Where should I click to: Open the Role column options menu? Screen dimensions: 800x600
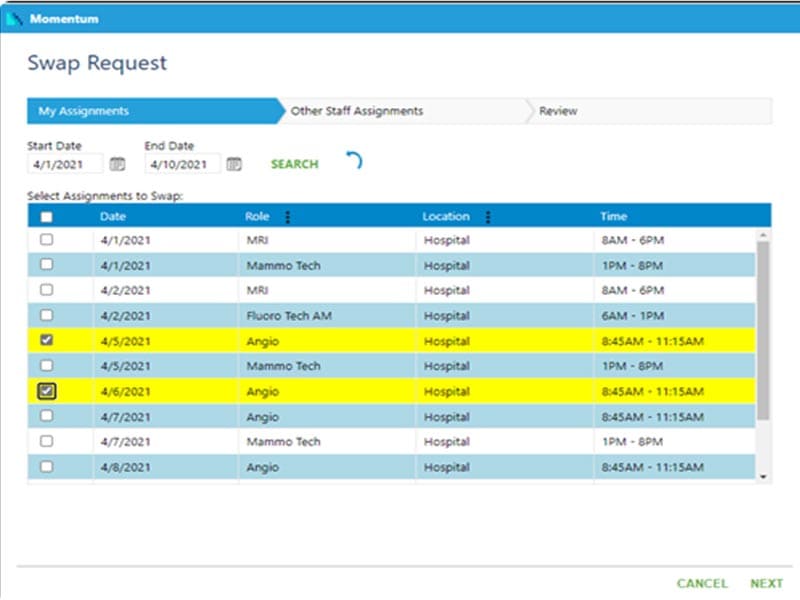(288, 217)
